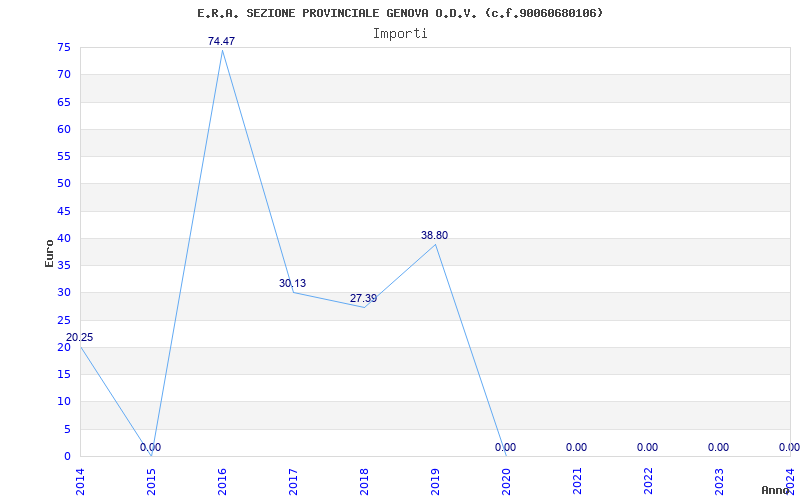Click the y-axis tick label 45
This screenshot has width=800, height=500.
tap(64, 211)
